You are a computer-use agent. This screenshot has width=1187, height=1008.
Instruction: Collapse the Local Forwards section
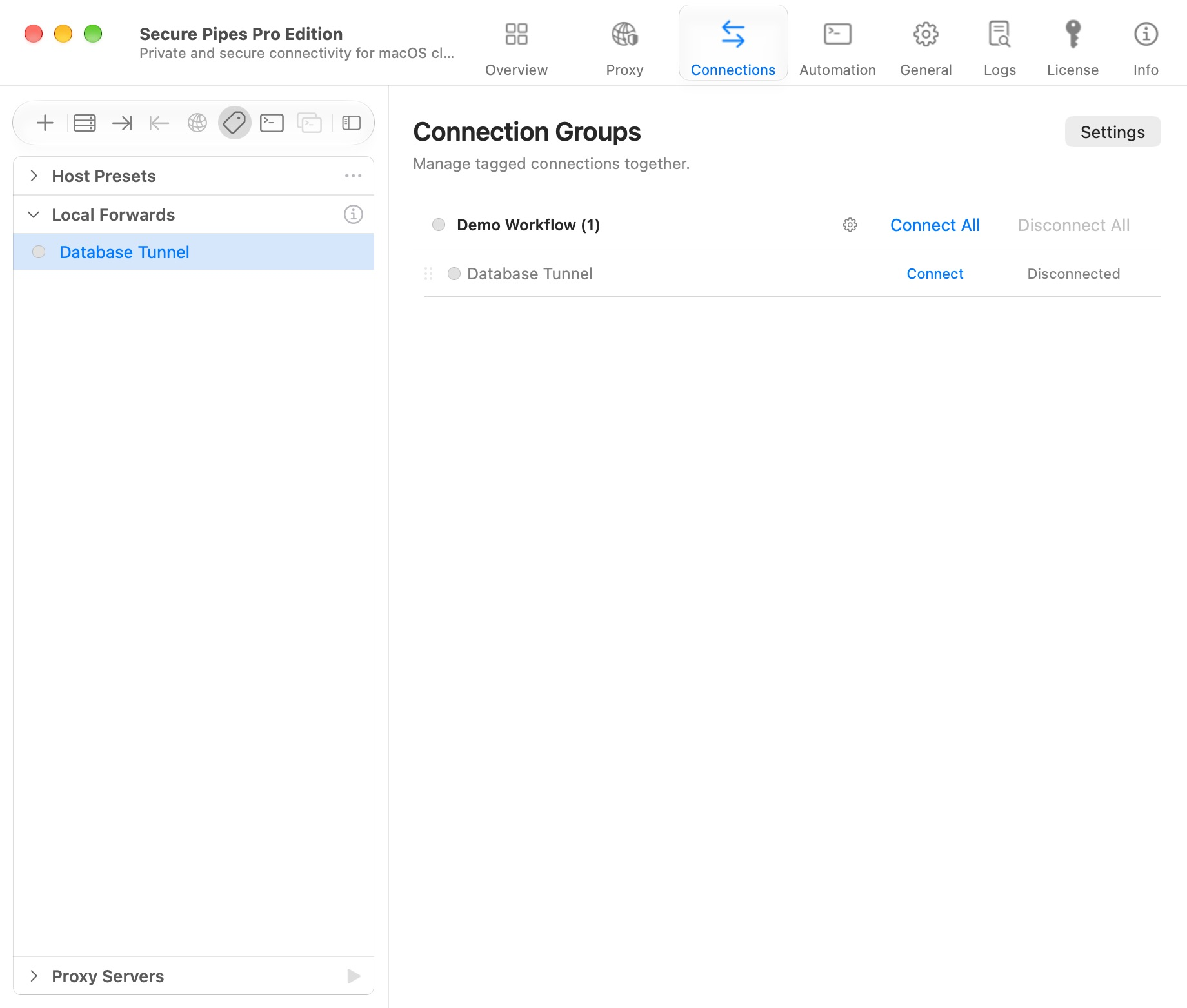(x=34, y=214)
